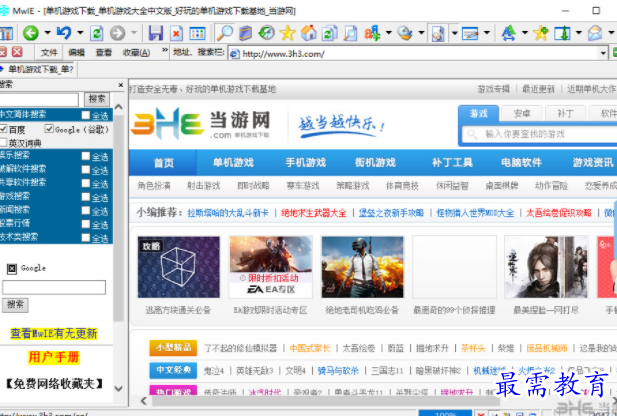
Task: Click the History clock icon
Action: (266, 33)
